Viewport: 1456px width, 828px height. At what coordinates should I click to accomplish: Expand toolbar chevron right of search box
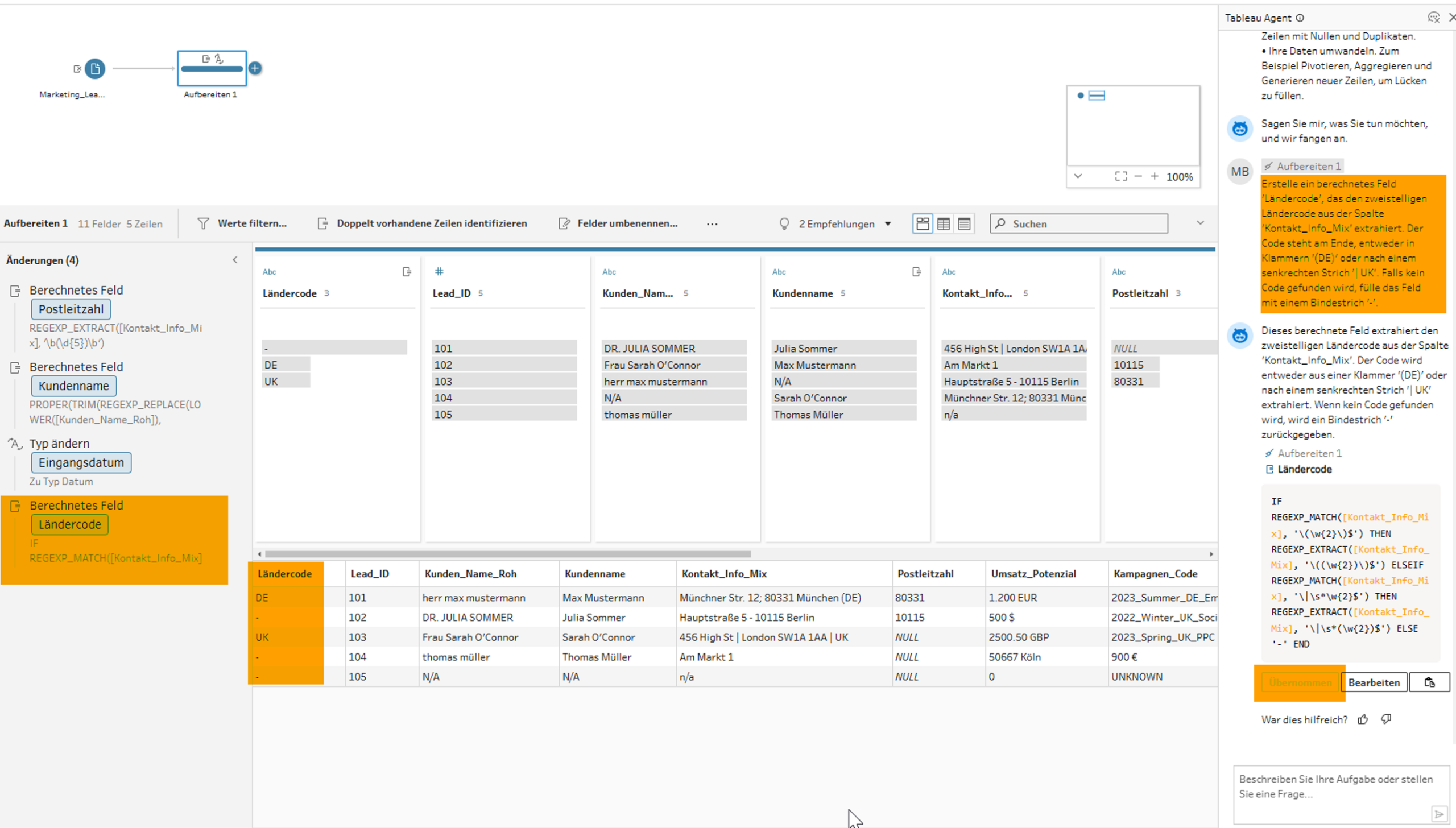point(1200,223)
